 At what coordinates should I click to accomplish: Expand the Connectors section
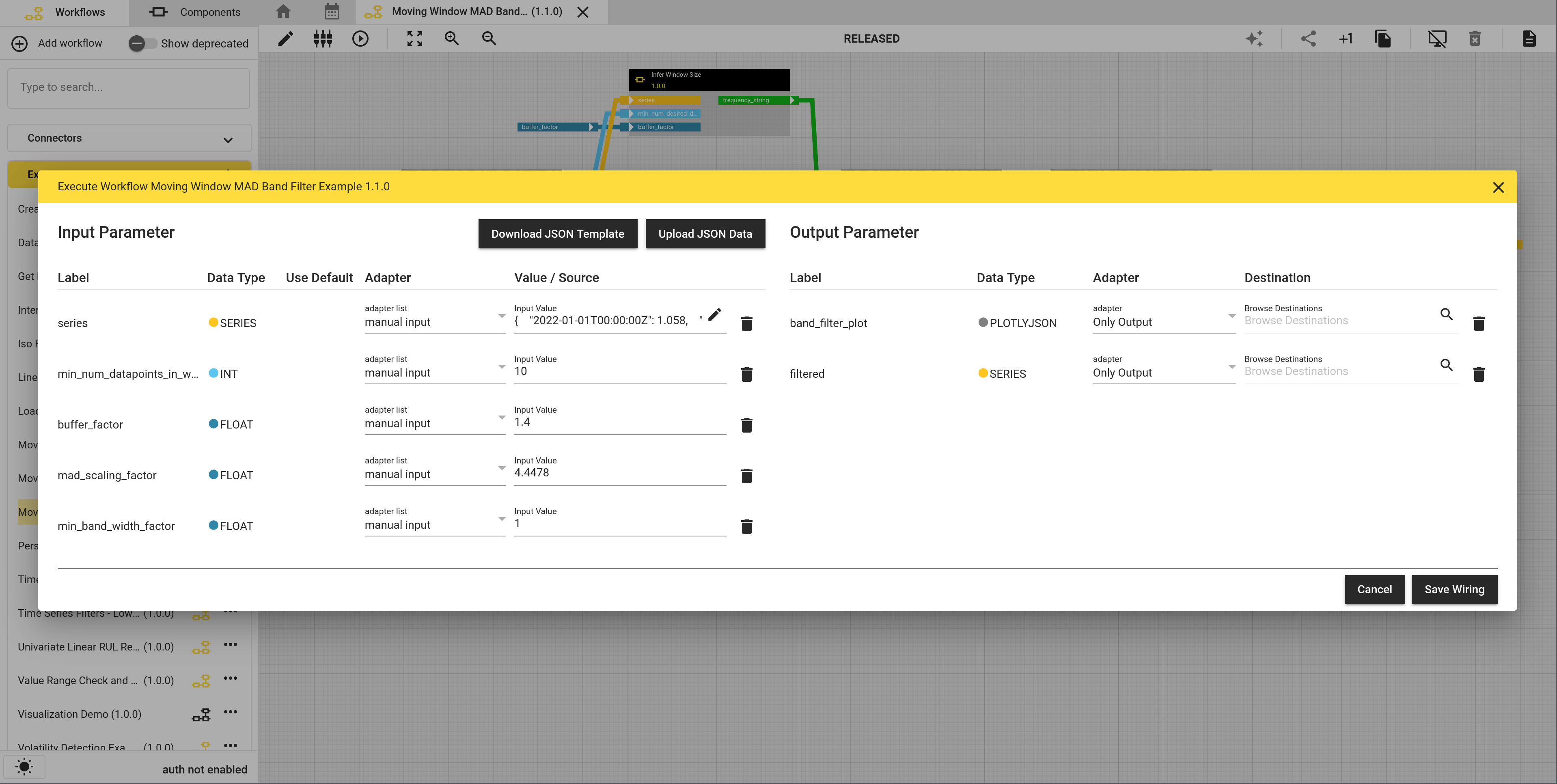tap(129, 138)
